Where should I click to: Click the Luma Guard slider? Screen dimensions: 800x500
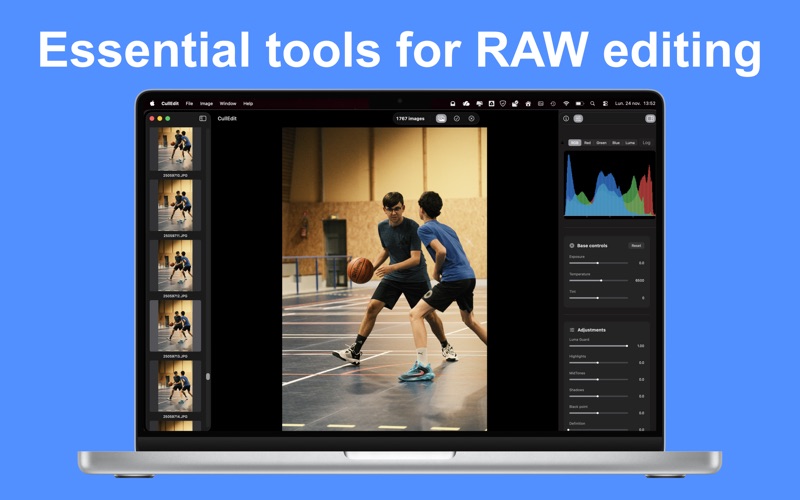coord(598,346)
